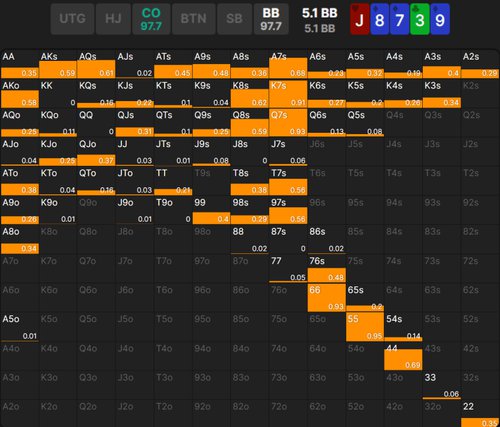The width and height of the screenshot is (500, 427).
Task: Switch to the BB position tab
Action: point(271,19)
